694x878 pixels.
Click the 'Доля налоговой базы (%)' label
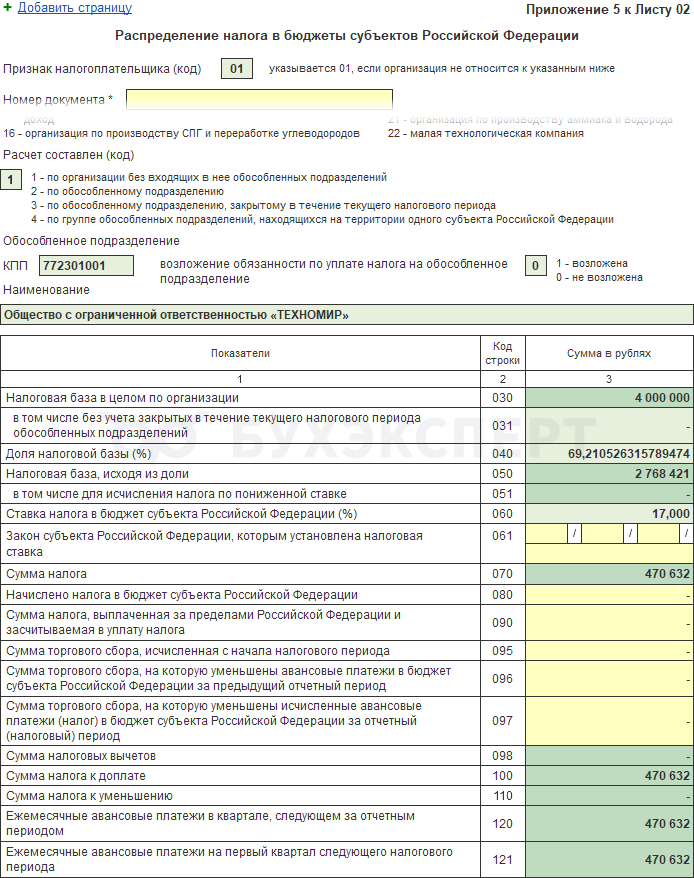point(78,454)
